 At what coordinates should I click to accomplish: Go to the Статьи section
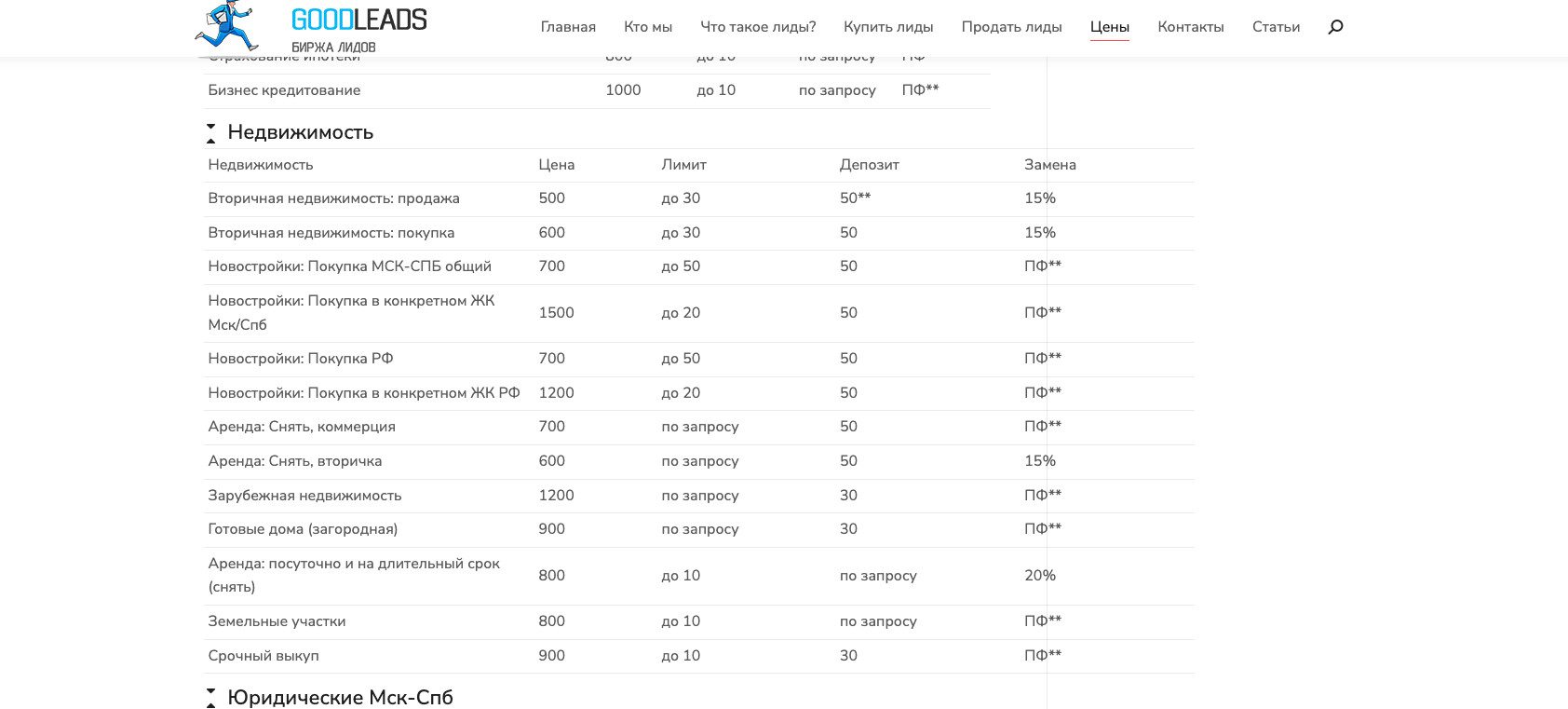(1276, 27)
